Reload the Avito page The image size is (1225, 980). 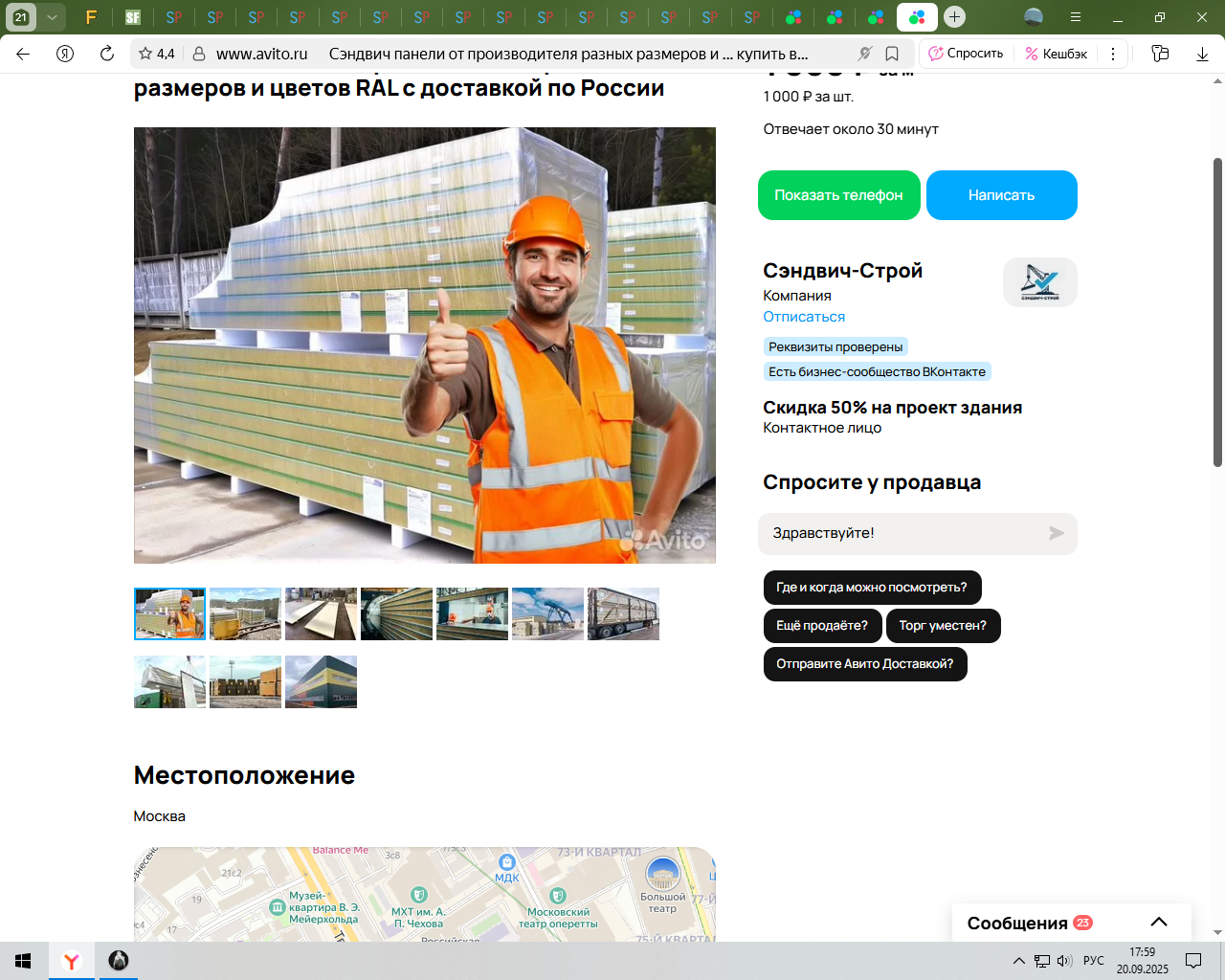coord(107,54)
